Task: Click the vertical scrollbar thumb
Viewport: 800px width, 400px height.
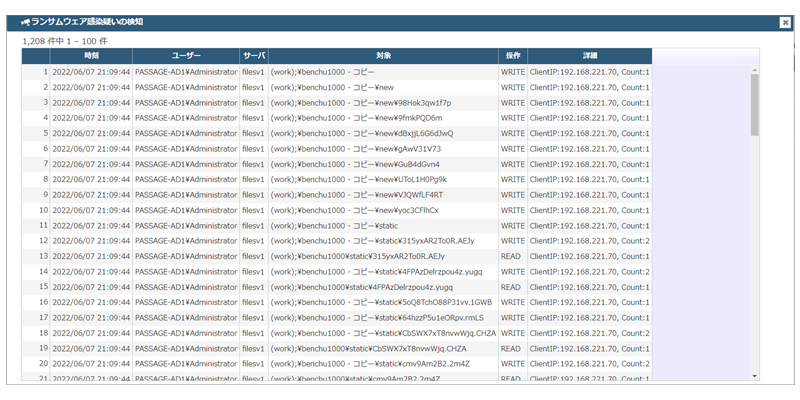Action: coord(755,105)
